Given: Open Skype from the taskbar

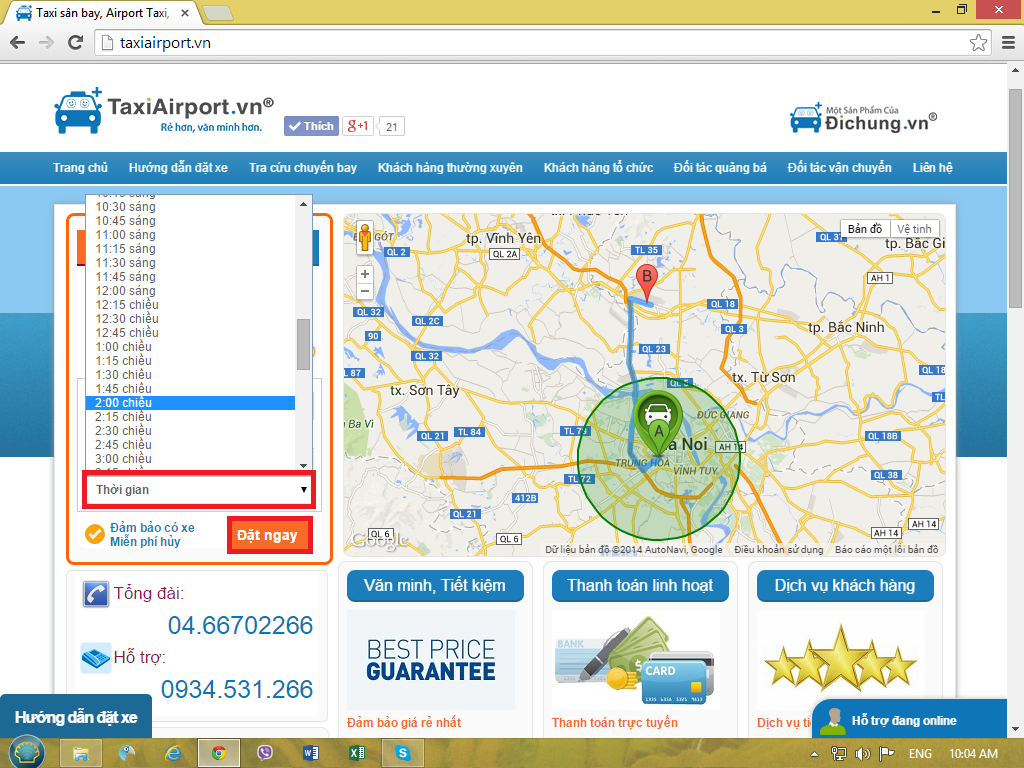Looking at the screenshot, I should [x=402, y=753].
